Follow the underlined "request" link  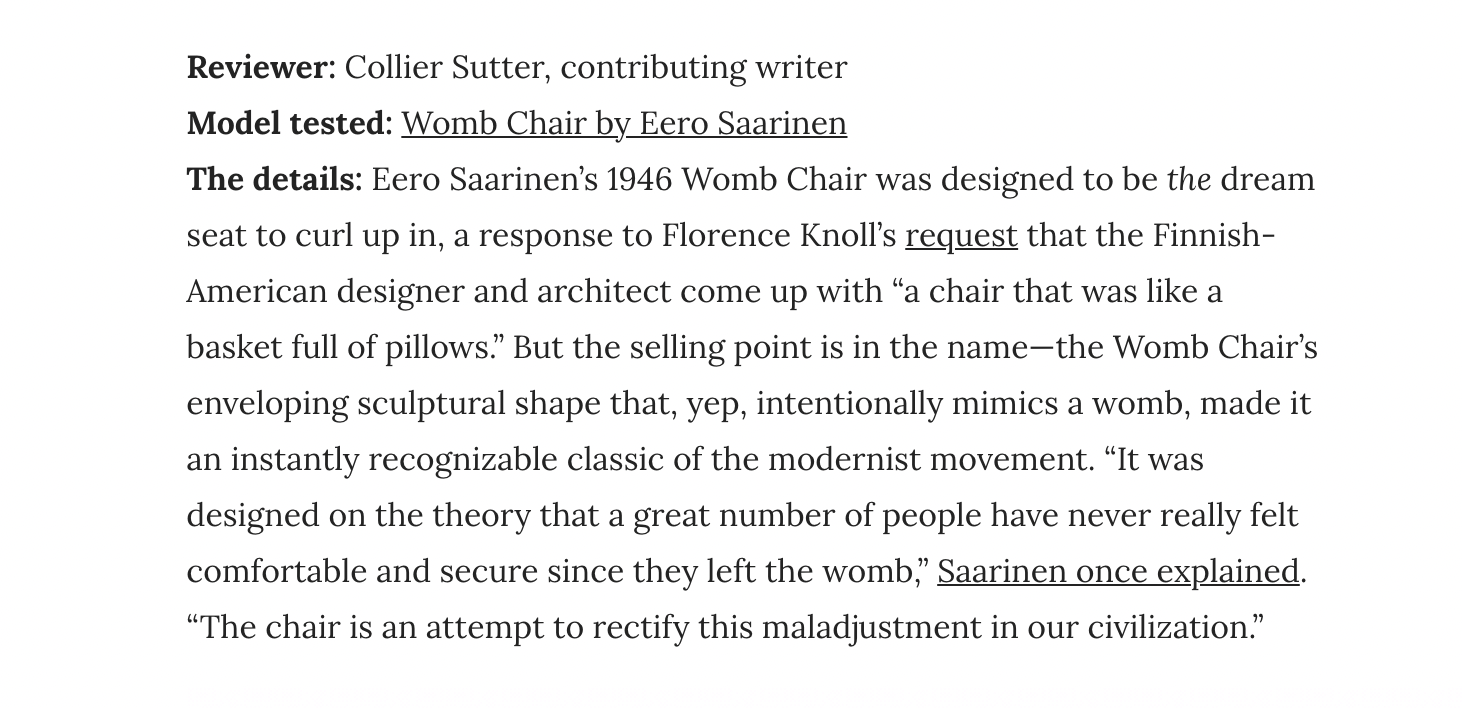961,236
